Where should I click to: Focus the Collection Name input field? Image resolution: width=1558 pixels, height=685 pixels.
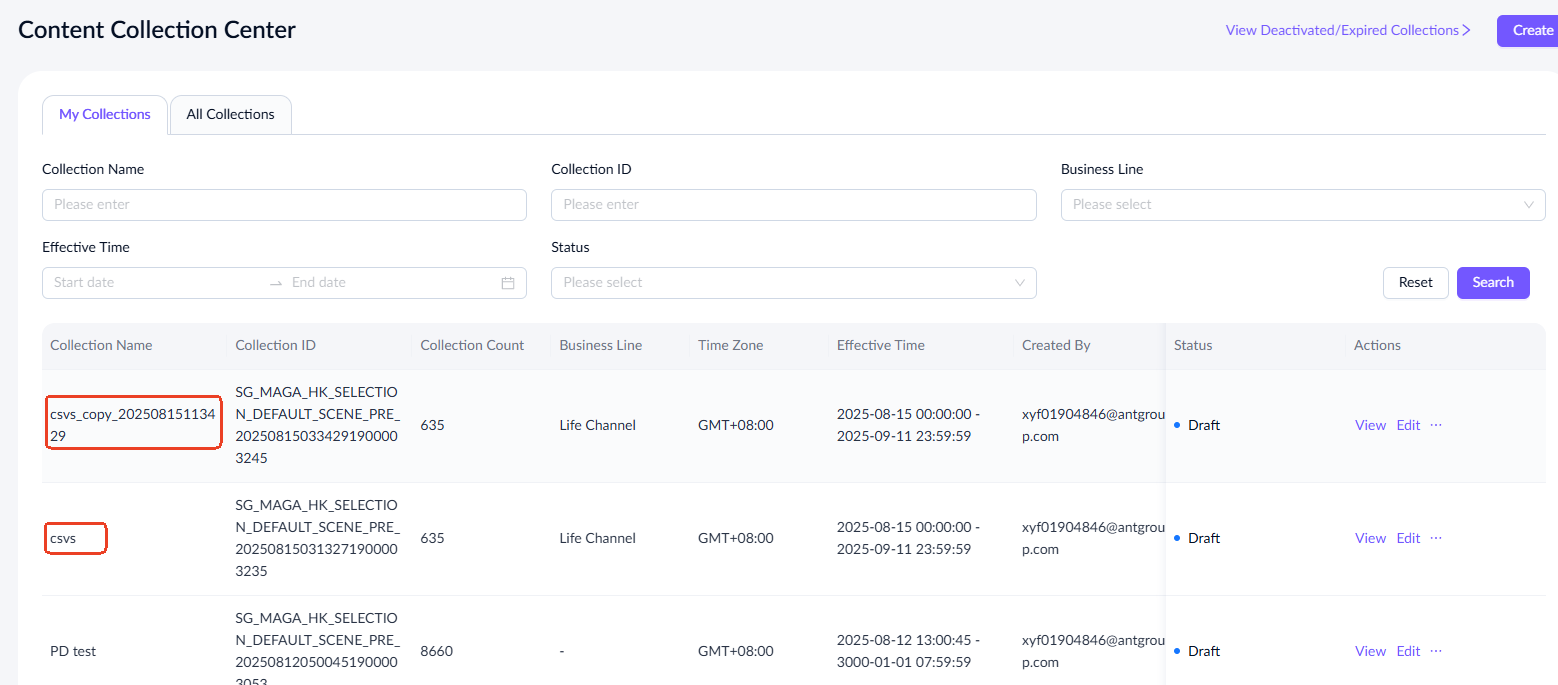[284, 205]
